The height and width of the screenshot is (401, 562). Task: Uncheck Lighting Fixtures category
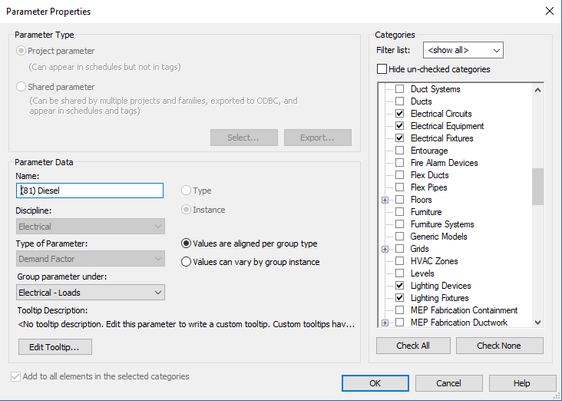(399, 298)
